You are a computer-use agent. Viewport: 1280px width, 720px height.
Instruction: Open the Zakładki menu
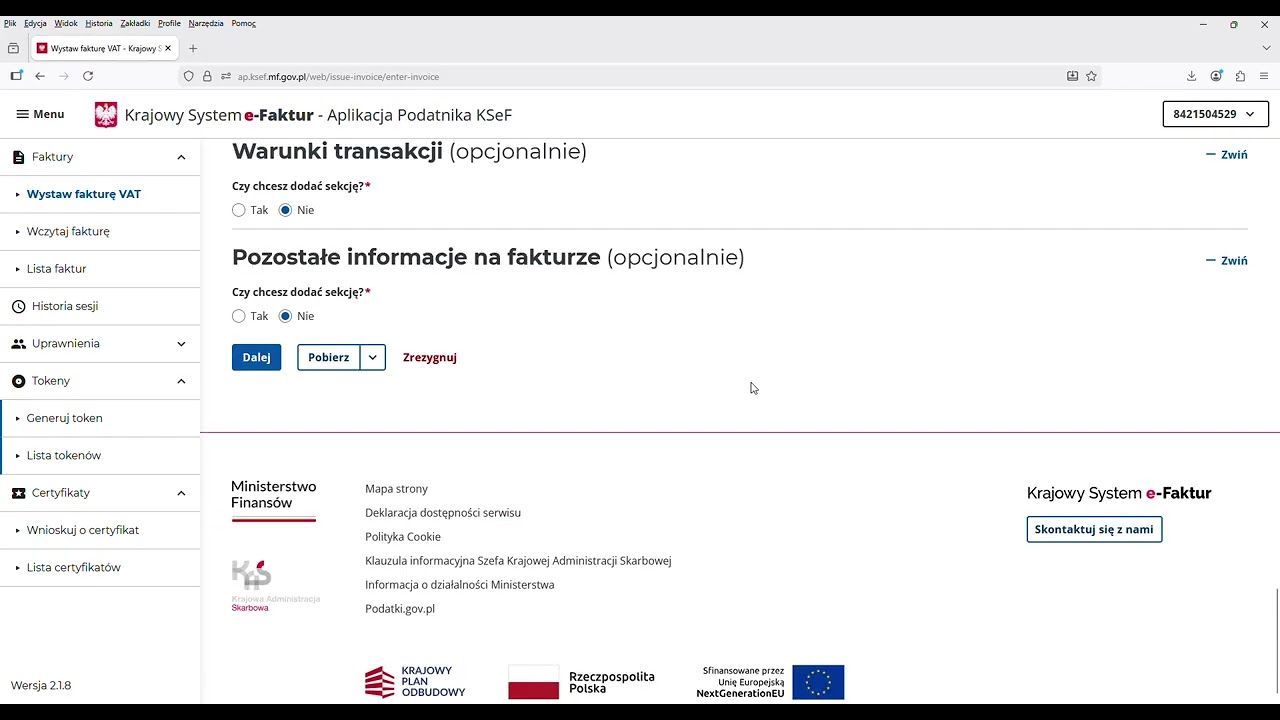click(x=135, y=23)
